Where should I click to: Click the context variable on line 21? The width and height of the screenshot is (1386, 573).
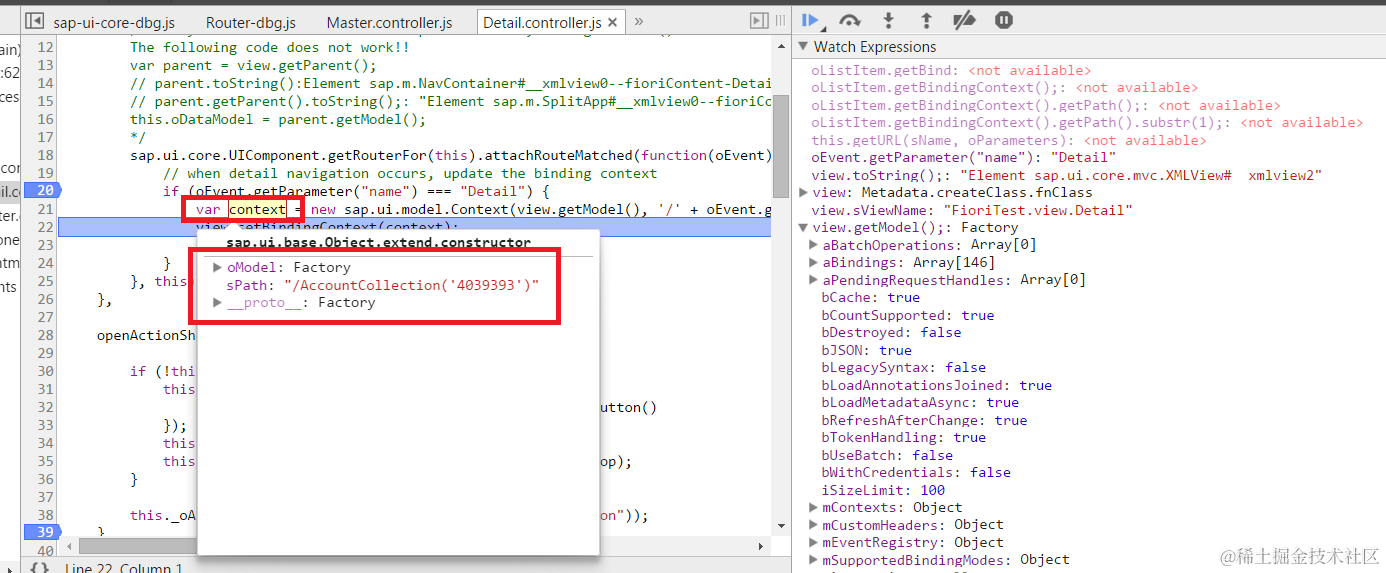[x=257, y=209]
